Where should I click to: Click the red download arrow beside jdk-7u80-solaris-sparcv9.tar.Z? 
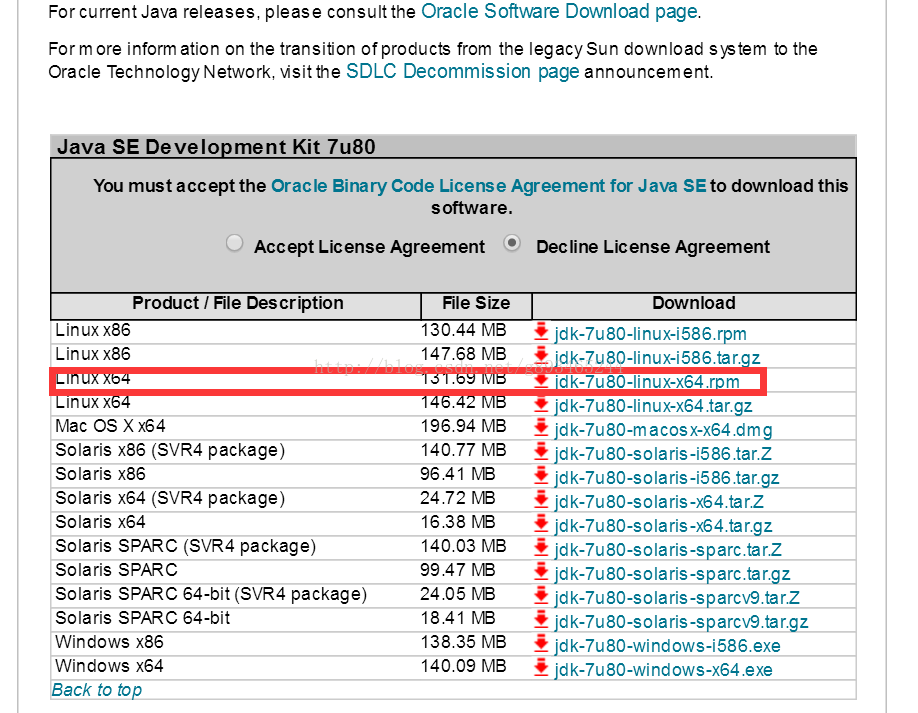[x=541, y=595]
